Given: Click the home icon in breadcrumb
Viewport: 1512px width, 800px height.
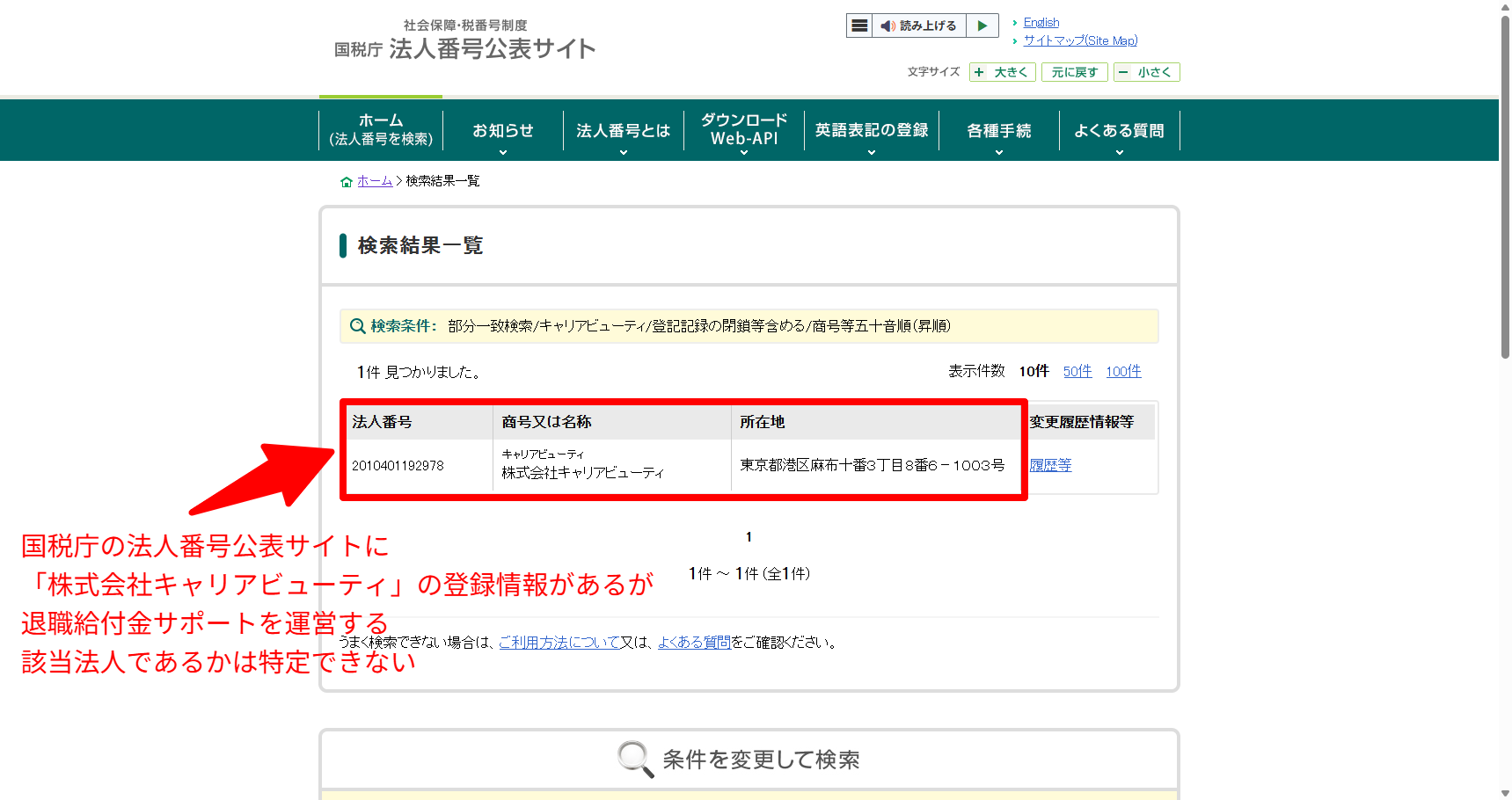Looking at the screenshot, I should (347, 182).
